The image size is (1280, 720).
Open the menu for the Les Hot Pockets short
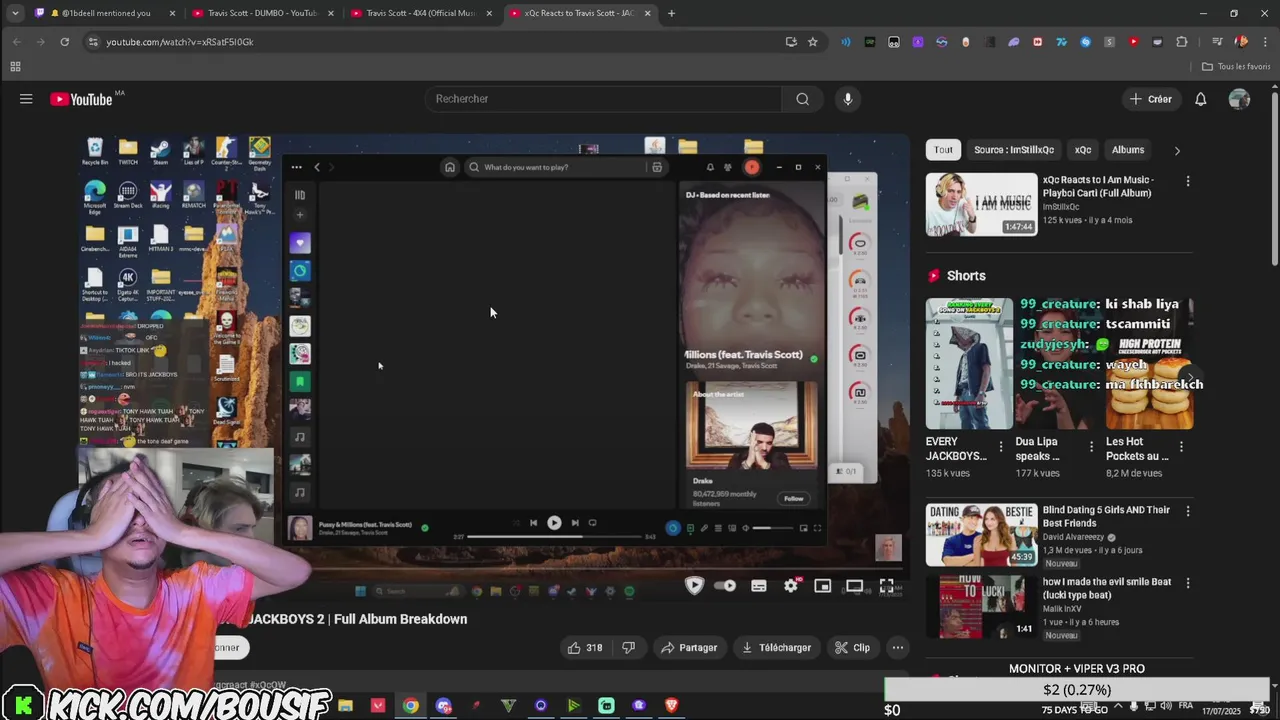coord(1181,446)
